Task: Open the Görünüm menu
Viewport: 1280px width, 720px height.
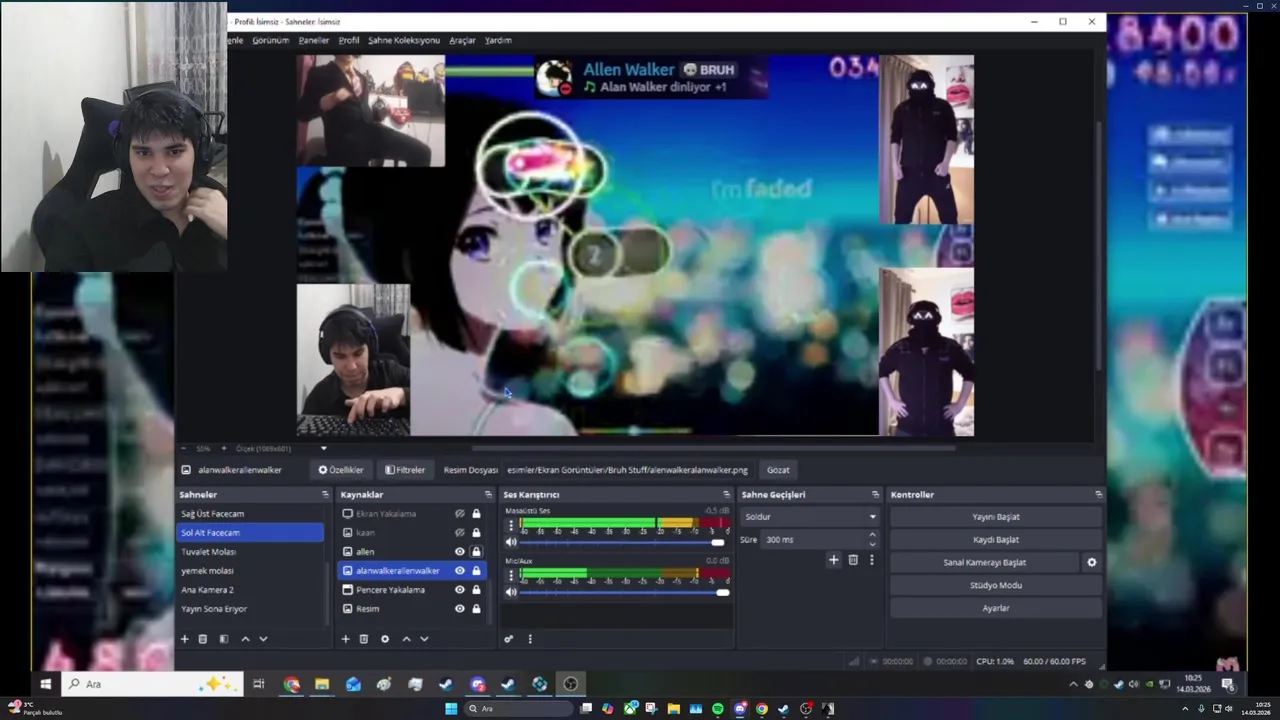Action: click(270, 40)
